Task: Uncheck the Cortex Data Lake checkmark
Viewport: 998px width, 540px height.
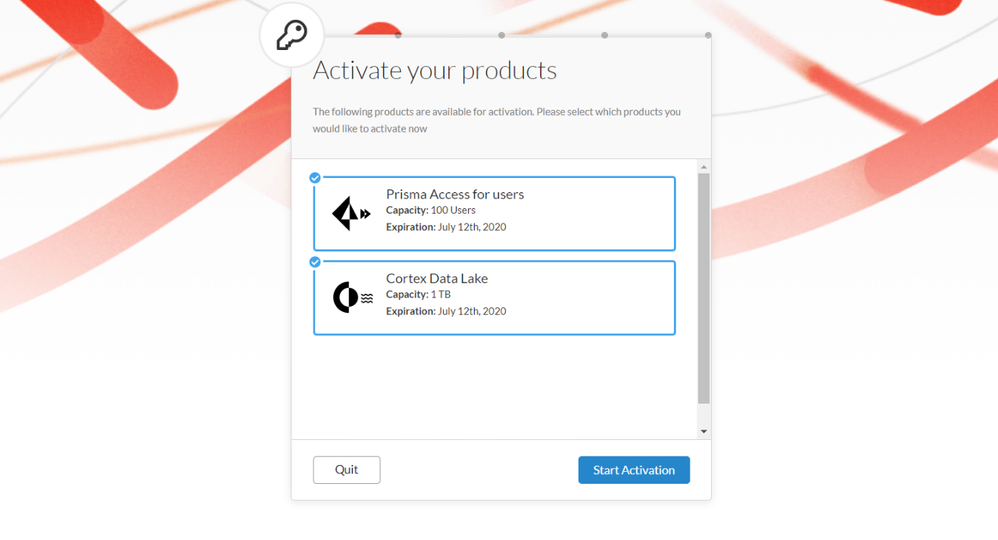Action: [x=315, y=262]
